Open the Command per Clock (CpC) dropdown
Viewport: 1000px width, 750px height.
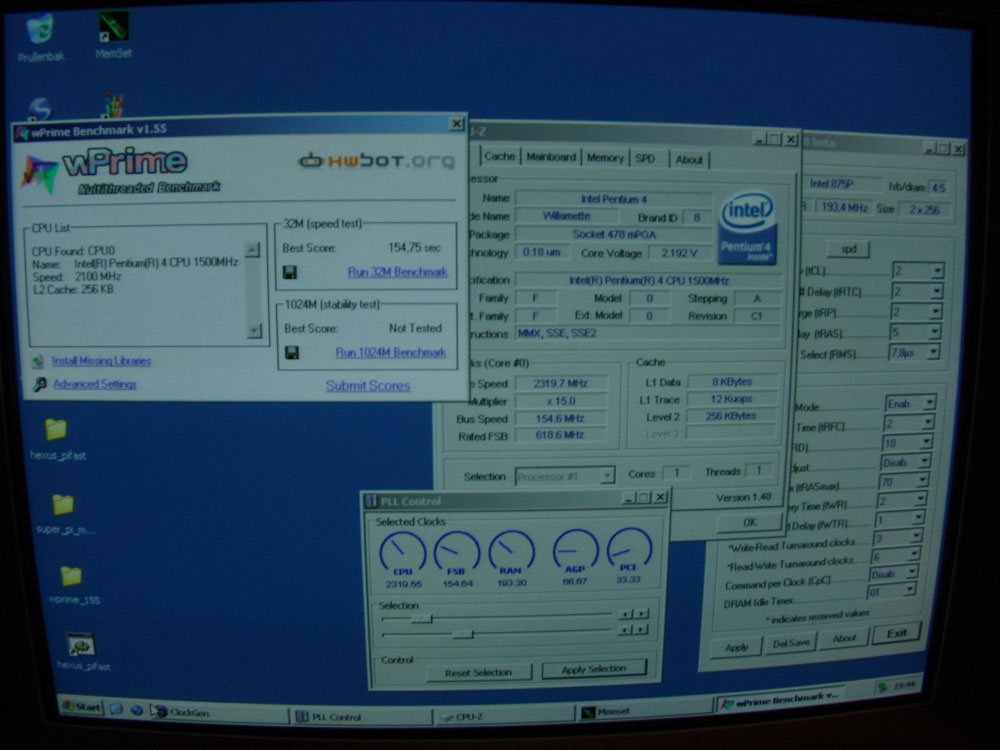(x=894, y=575)
